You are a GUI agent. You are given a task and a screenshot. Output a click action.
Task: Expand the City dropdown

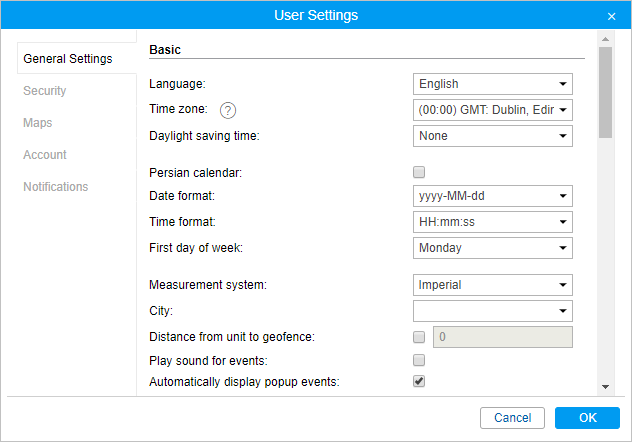pyautogui.click(x=493, y=311)
